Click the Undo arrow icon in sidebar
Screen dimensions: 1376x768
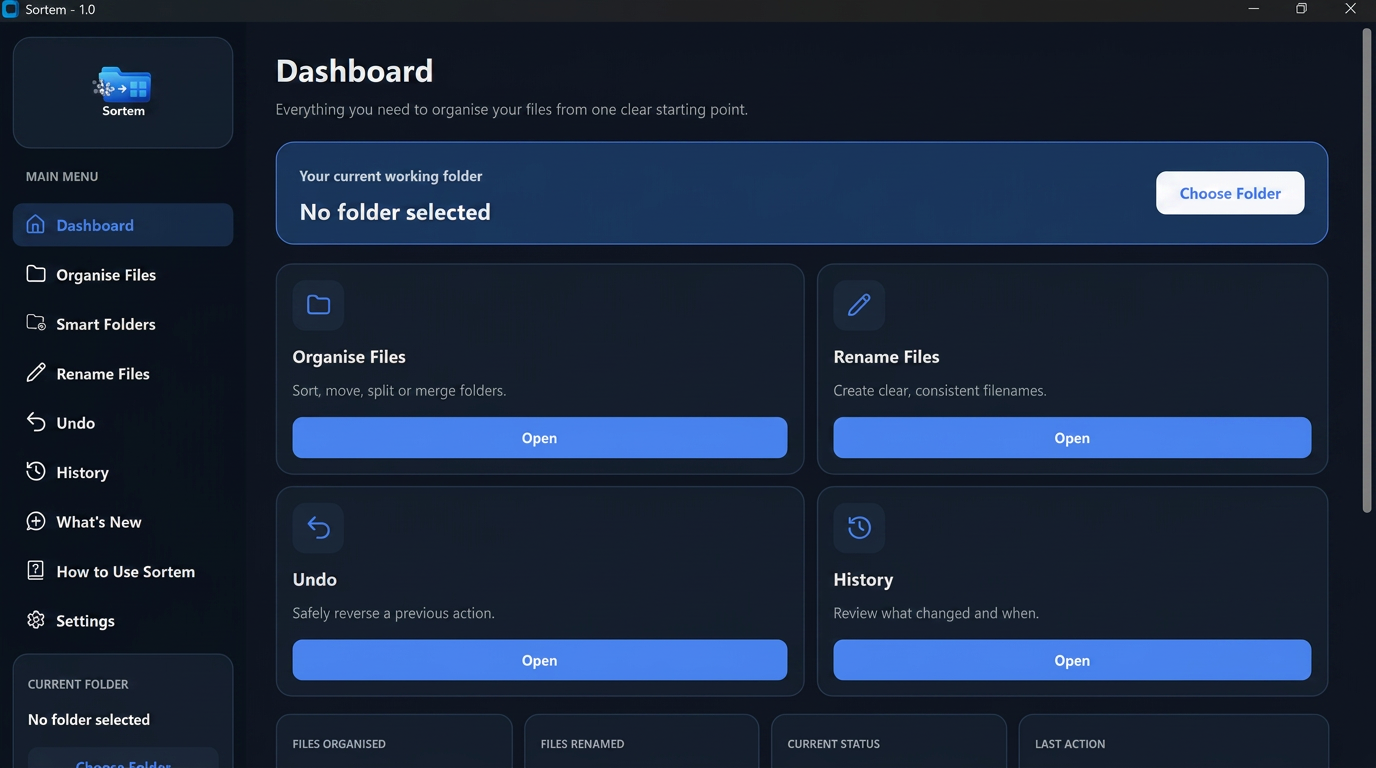click(36, 422)
